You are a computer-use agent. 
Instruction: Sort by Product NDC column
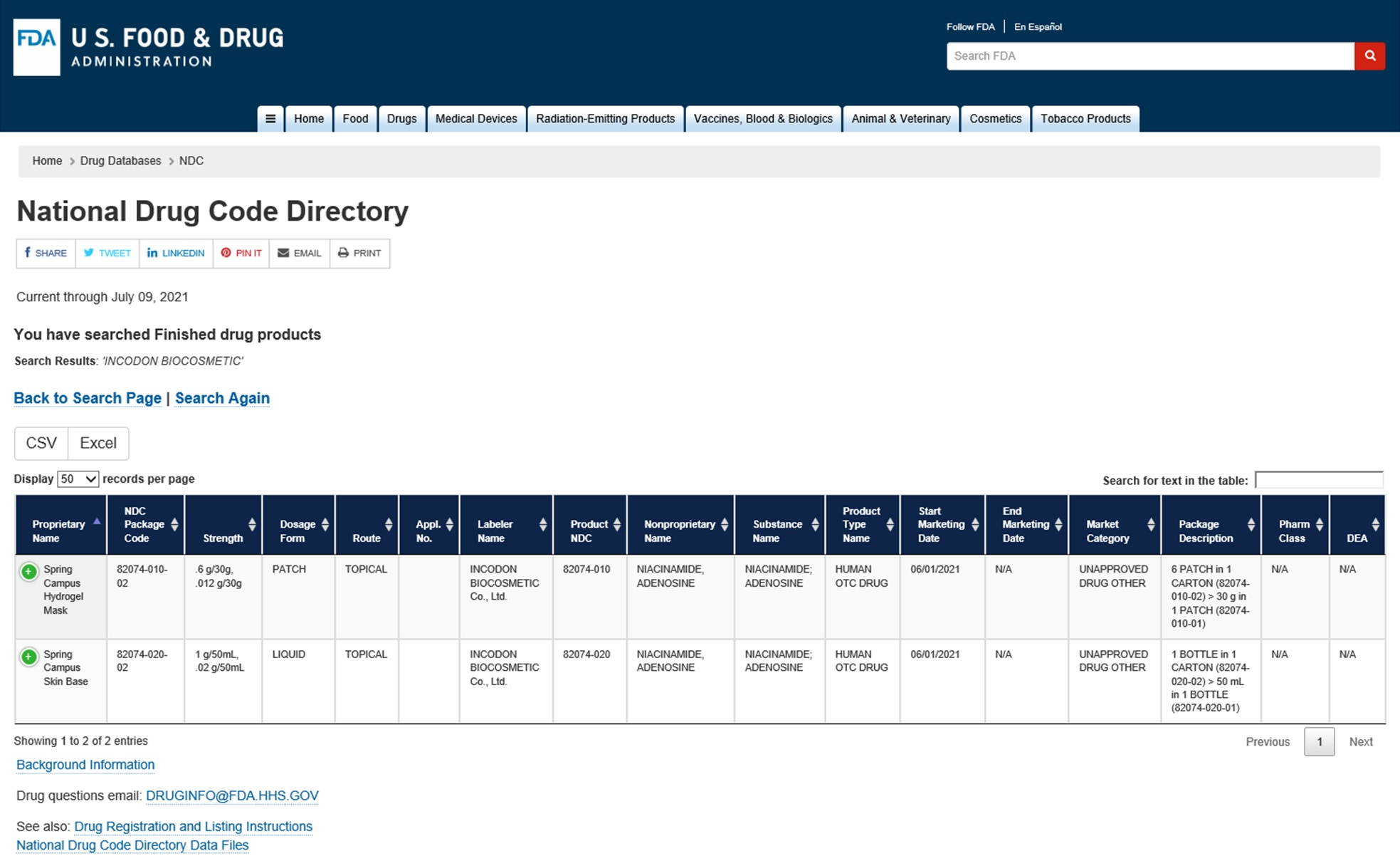590,525
